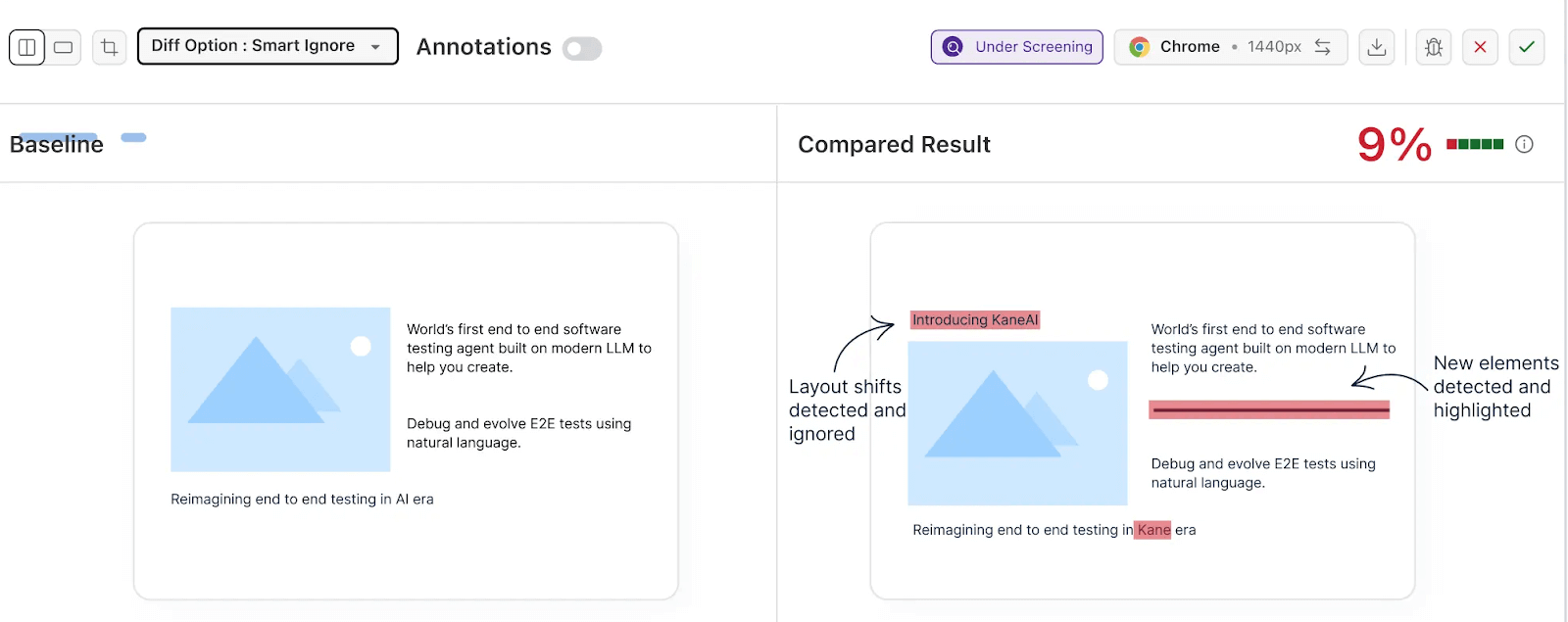Click the 9% difference percentage

click(x=1393, y=145)
